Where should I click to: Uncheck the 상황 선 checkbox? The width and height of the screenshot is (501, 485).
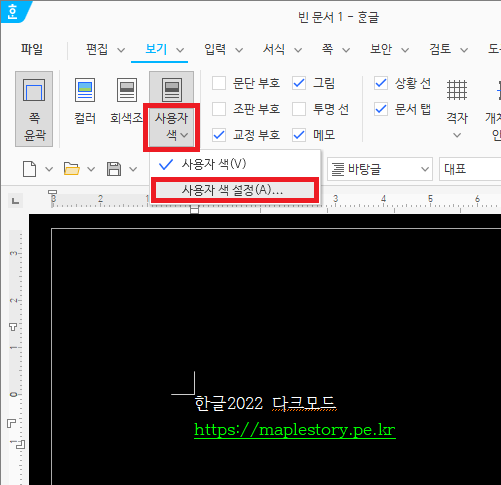[x=381, y=83]
